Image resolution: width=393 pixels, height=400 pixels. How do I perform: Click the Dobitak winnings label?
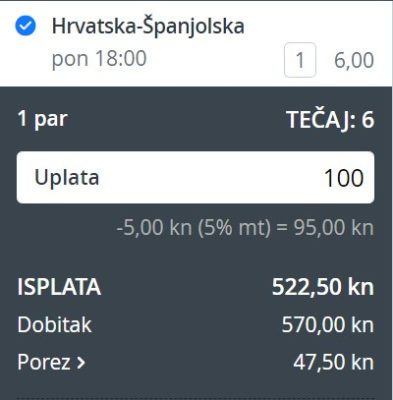click(54, 325)
